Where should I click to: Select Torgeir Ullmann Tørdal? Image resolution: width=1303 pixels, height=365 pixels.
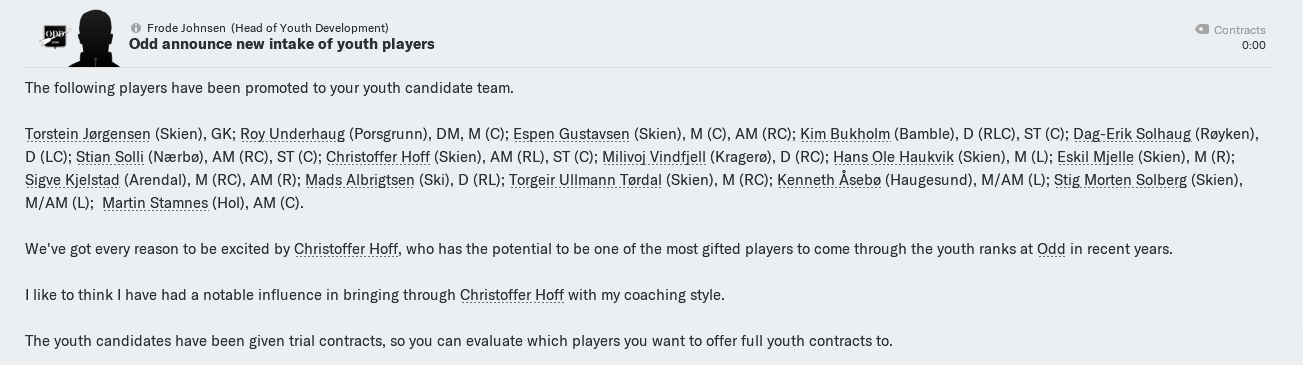[x=585, y=180]
